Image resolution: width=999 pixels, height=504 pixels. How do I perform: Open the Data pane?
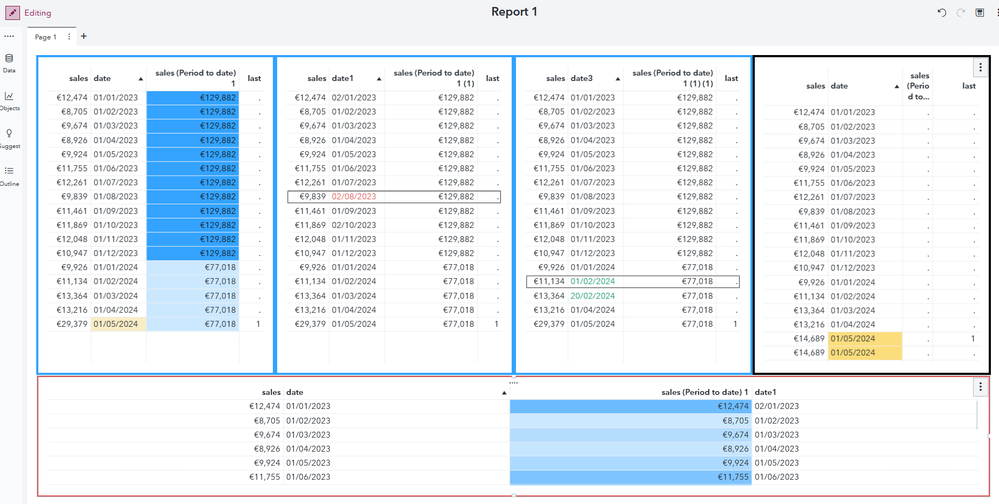pos(9,63)
